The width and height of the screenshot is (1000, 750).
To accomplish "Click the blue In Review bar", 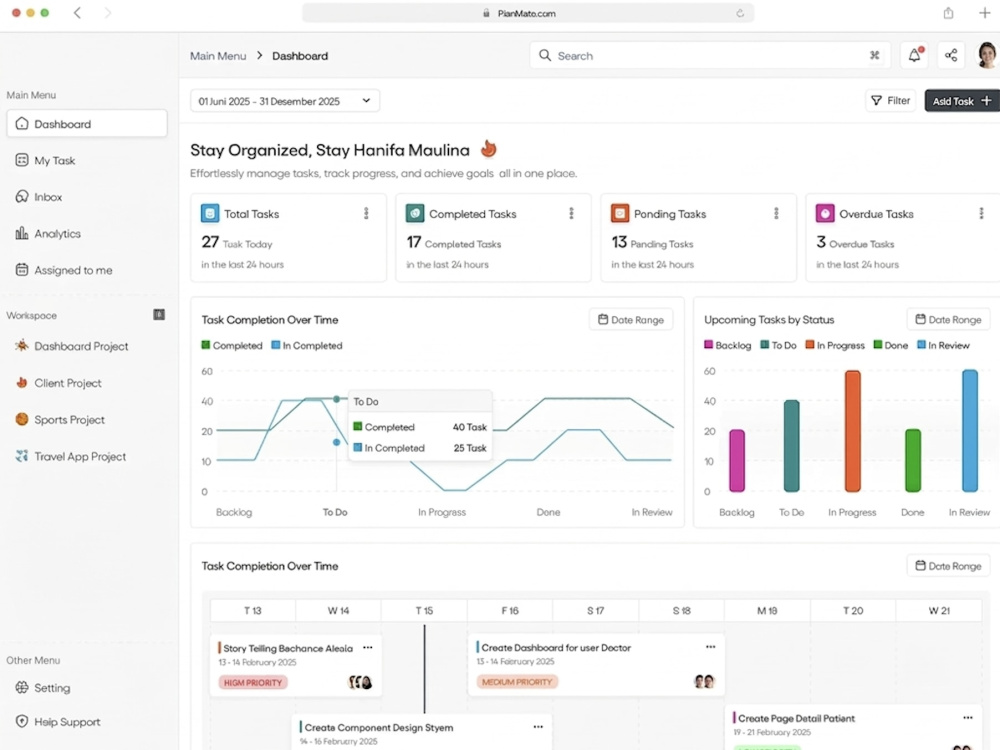I will tap(970, 430).
